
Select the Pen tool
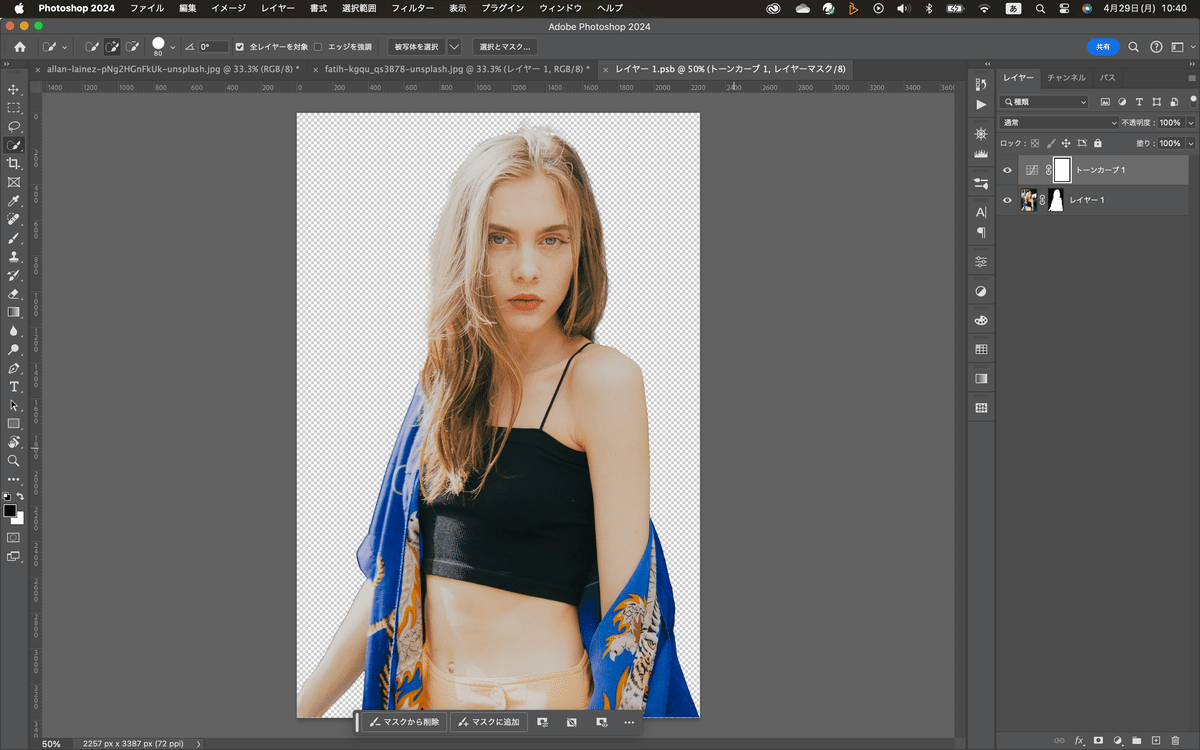(14, 369)
